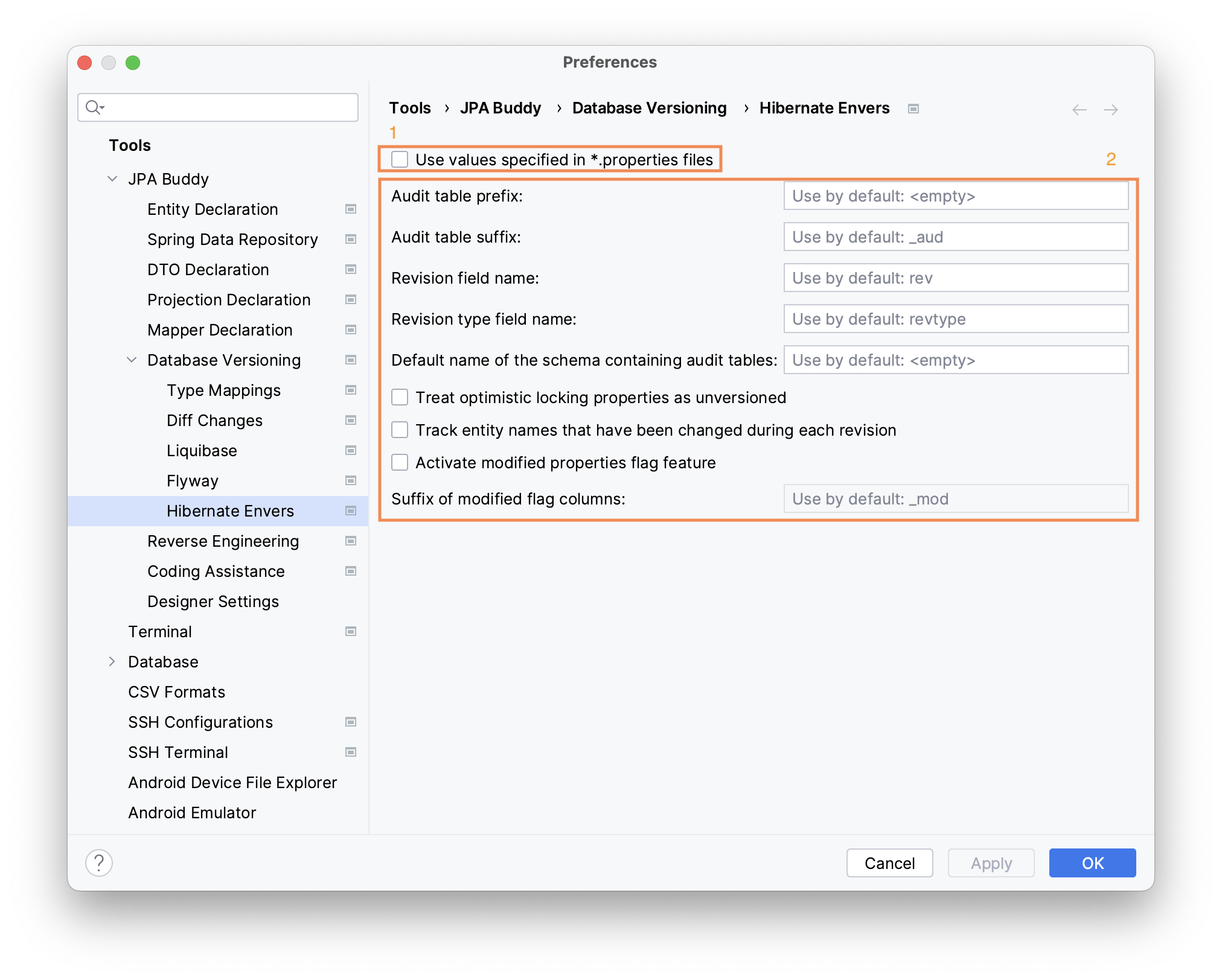
Task: Click the search magnifier icon
Action: coord(95,107)
